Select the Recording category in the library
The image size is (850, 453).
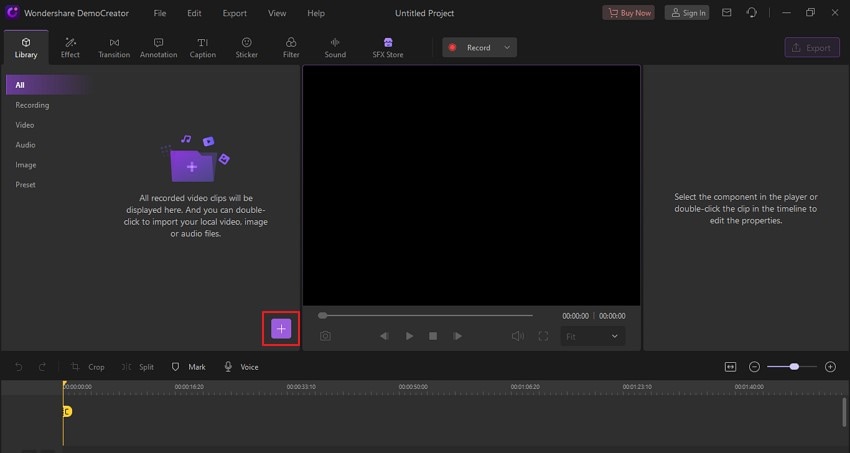coord(32,105)
